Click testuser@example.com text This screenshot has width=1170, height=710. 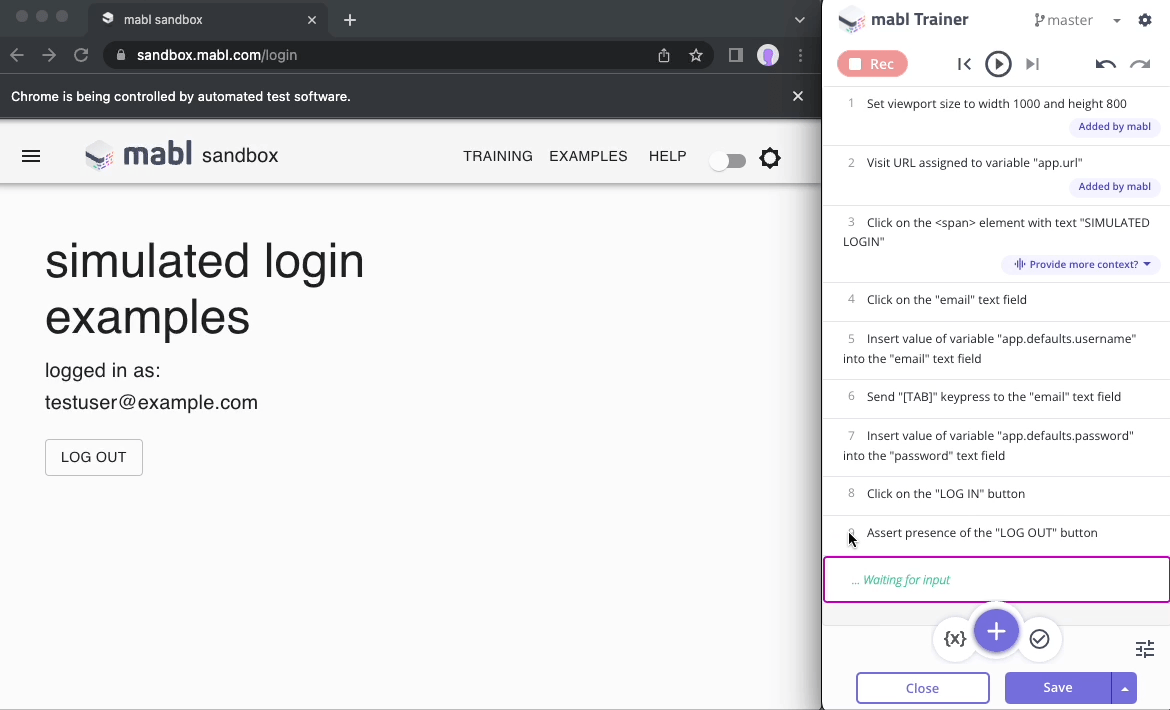pyautogui.click(x=151, y=403)
